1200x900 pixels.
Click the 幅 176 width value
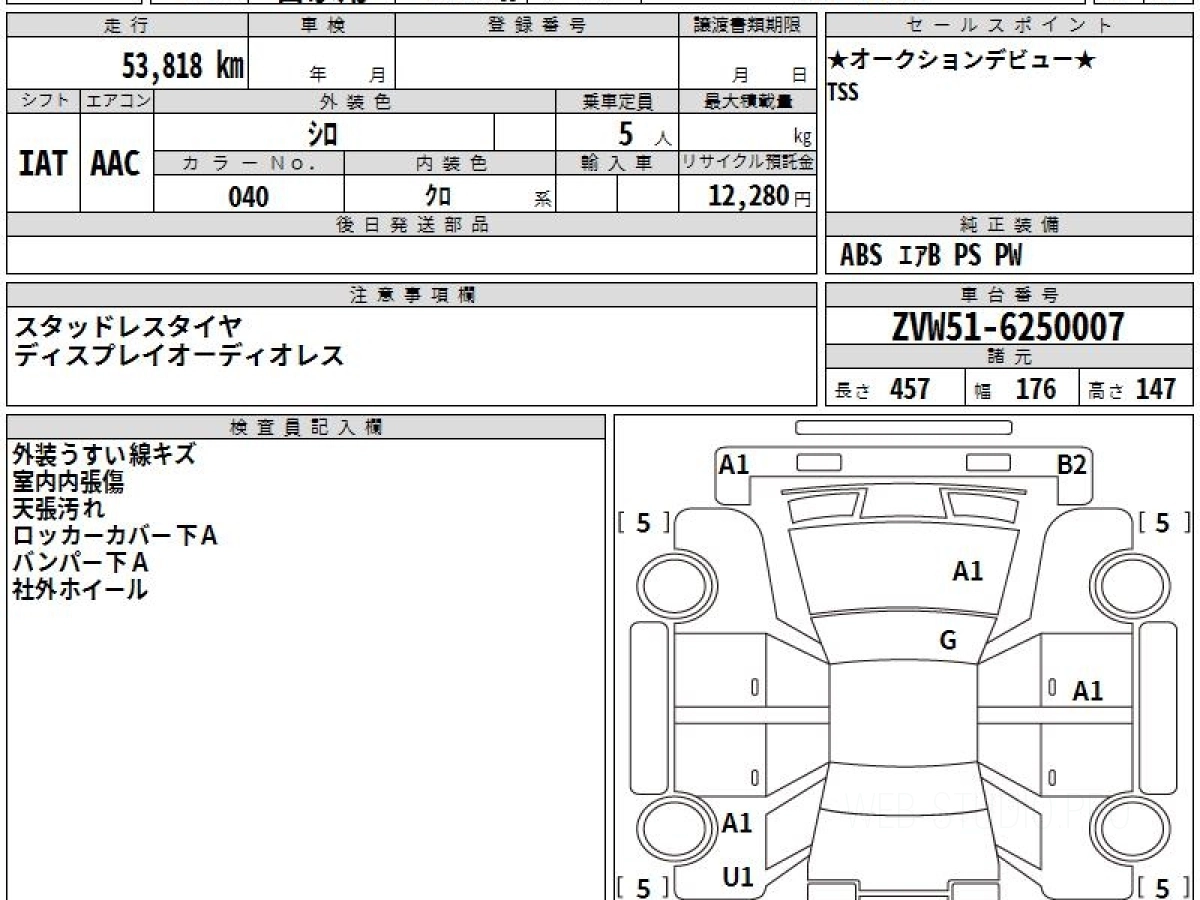tap(1015, 389)
